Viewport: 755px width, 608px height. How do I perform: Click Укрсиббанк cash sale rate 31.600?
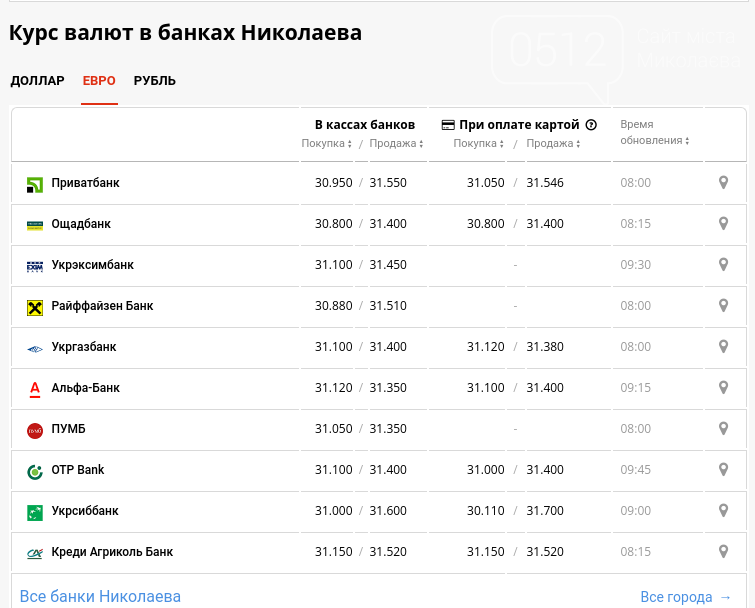pos(388,511)
